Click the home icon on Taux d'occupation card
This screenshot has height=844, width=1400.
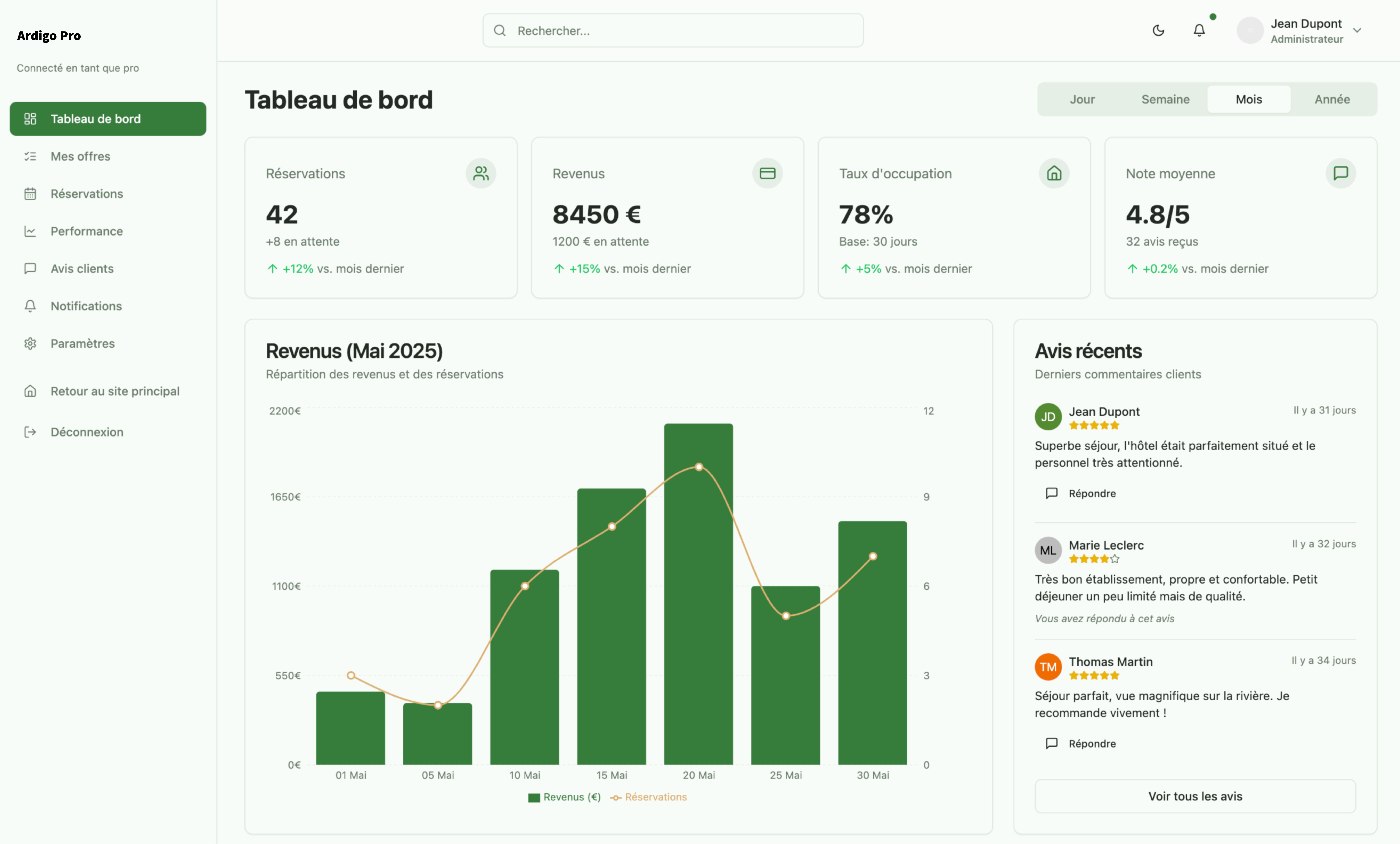pyautogui.click(x=1054, y=173)
